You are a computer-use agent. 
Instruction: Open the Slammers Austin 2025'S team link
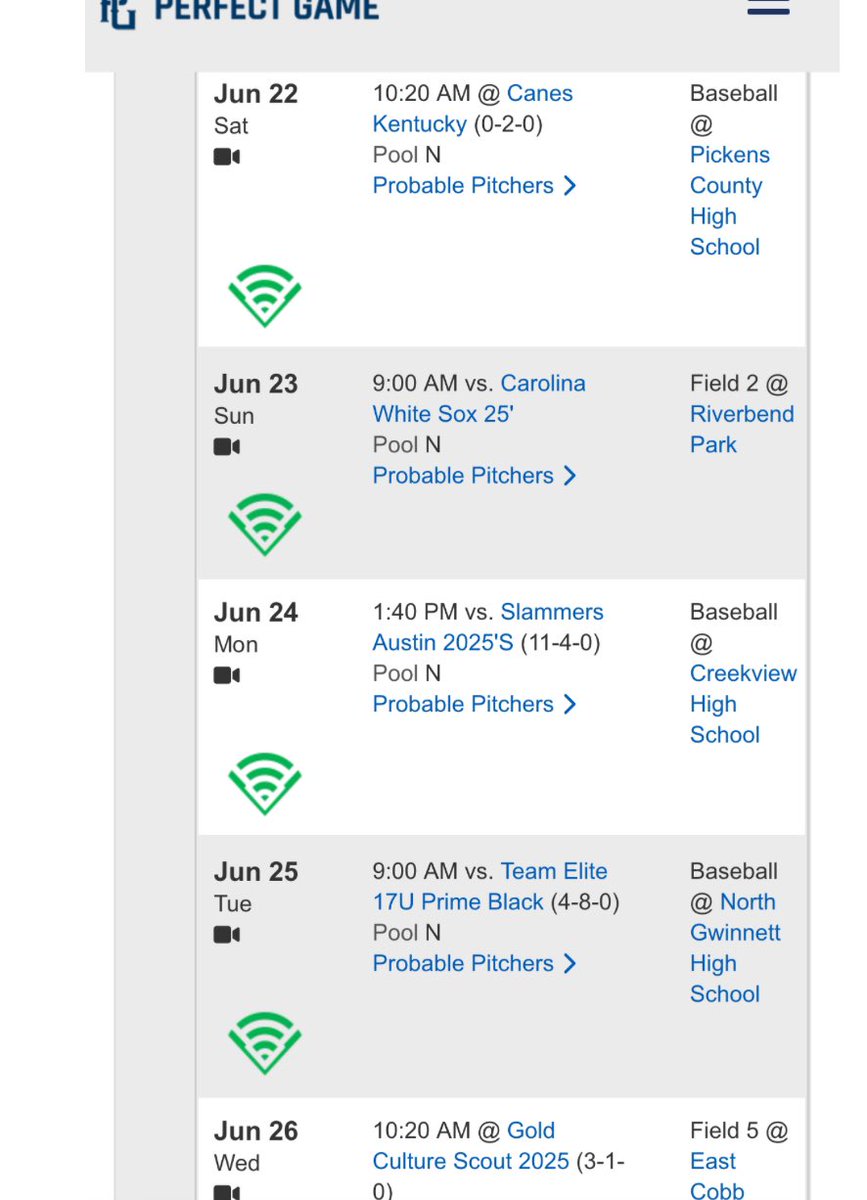[488, 627]
